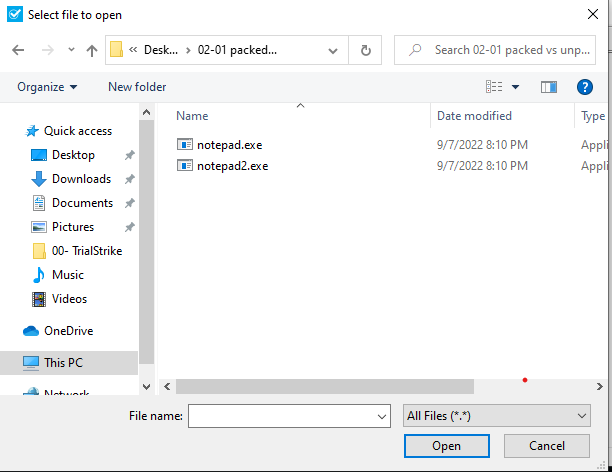The image size is (612, 472).
Task: Go up one folder level
Action: pyautogui.click(x=92, y=50)
